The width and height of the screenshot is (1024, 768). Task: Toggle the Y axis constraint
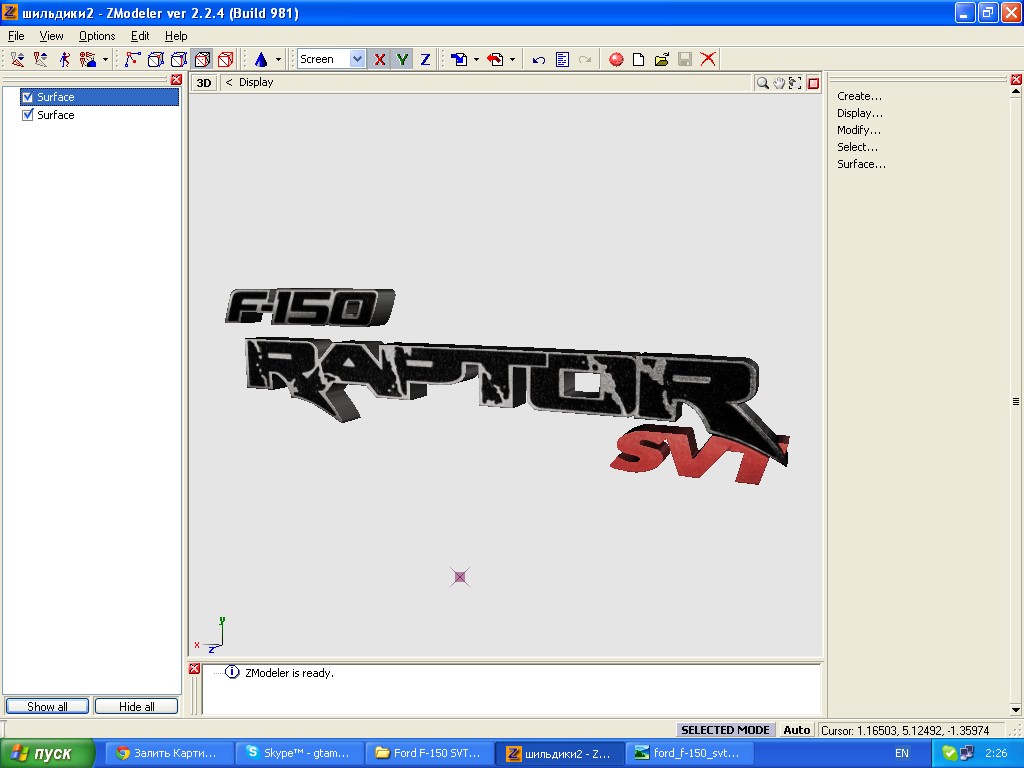[x=402, y=59]
